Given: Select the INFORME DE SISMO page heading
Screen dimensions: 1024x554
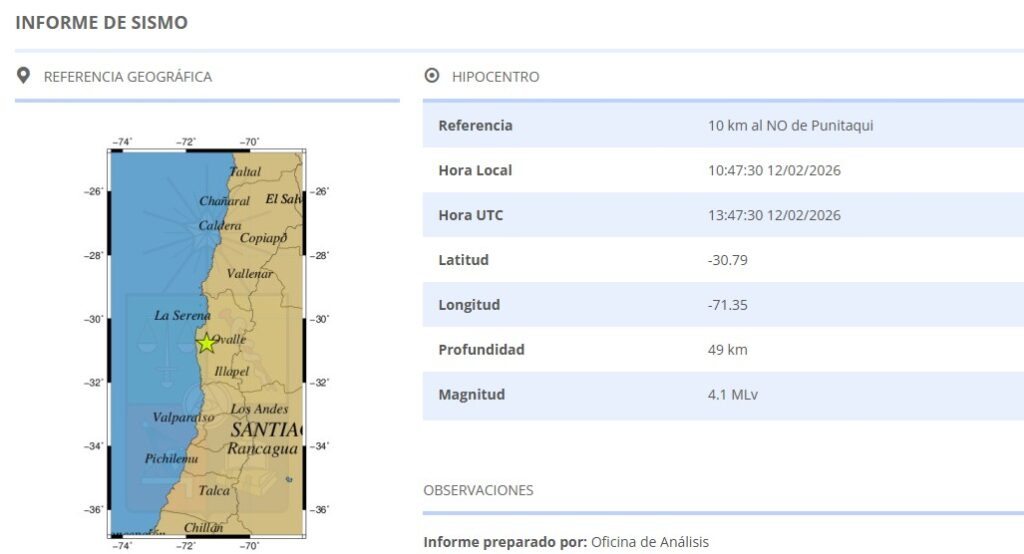Looking at the screenshot, I should tap(101, 22).
